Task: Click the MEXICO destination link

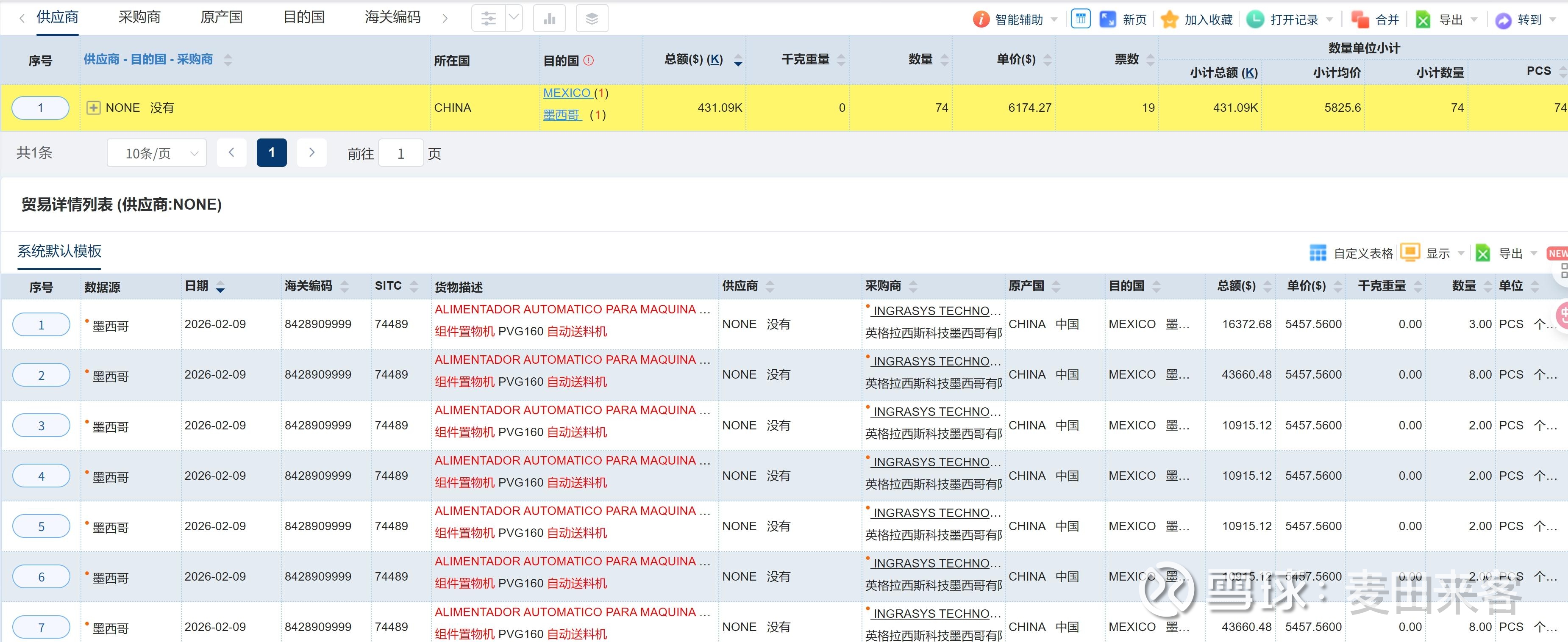Action: coord(567,93)
